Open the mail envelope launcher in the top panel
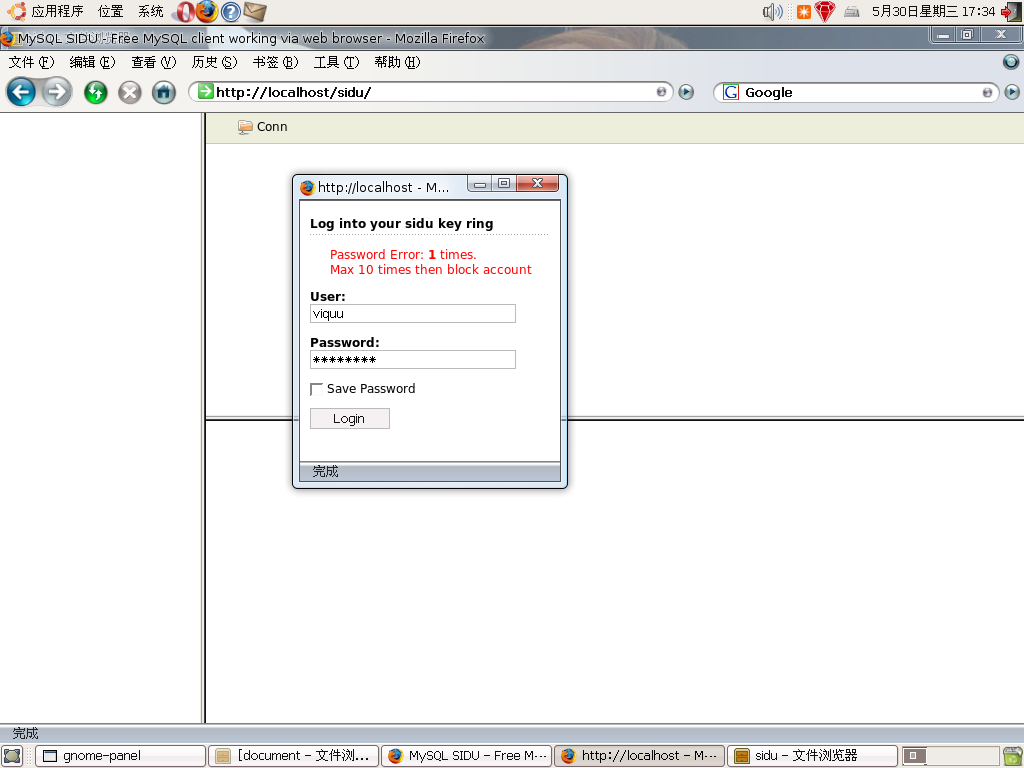 click(255, 12)
